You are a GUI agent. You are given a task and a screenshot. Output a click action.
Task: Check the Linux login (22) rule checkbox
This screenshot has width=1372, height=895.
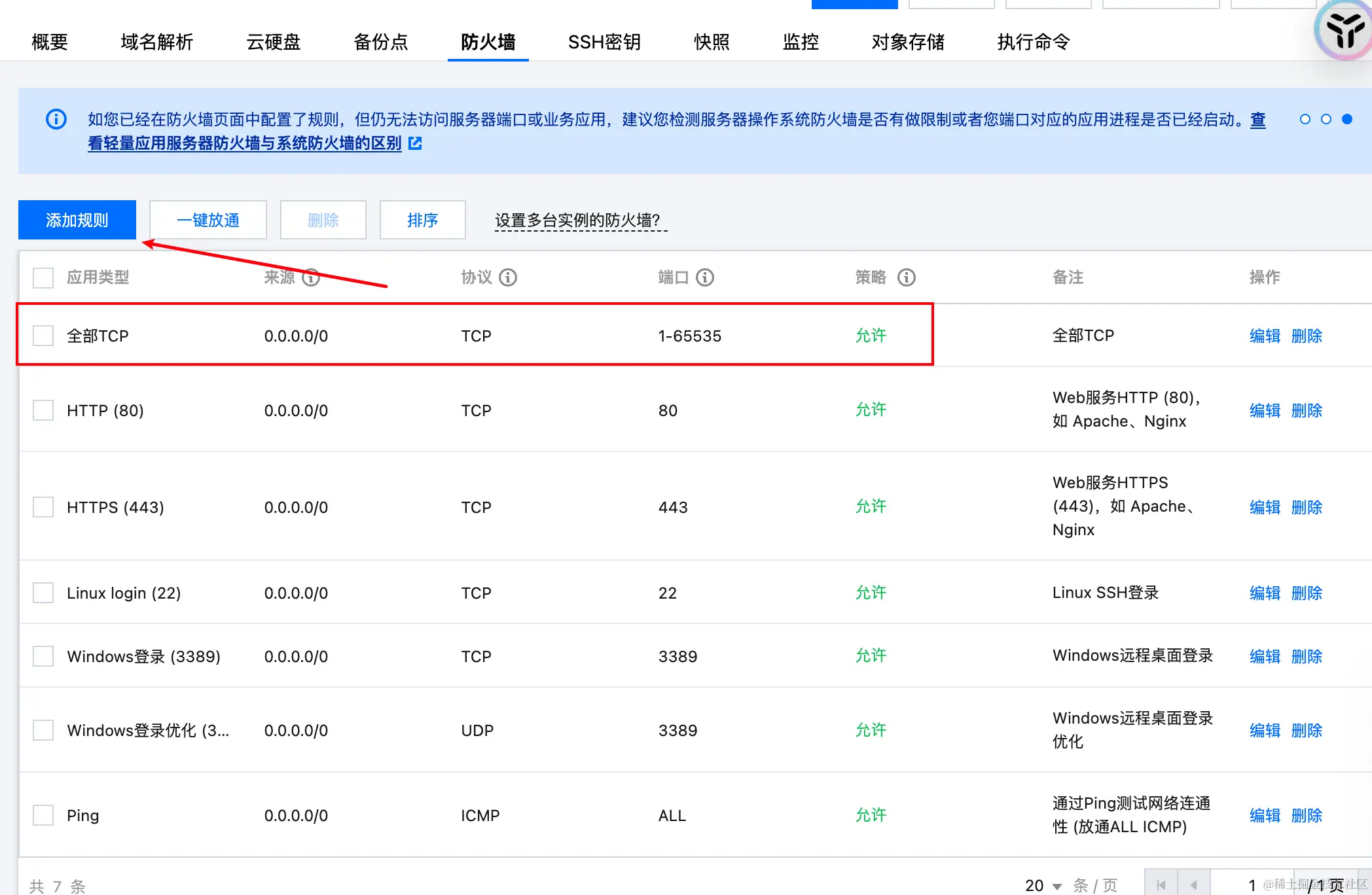pos(43,593)
